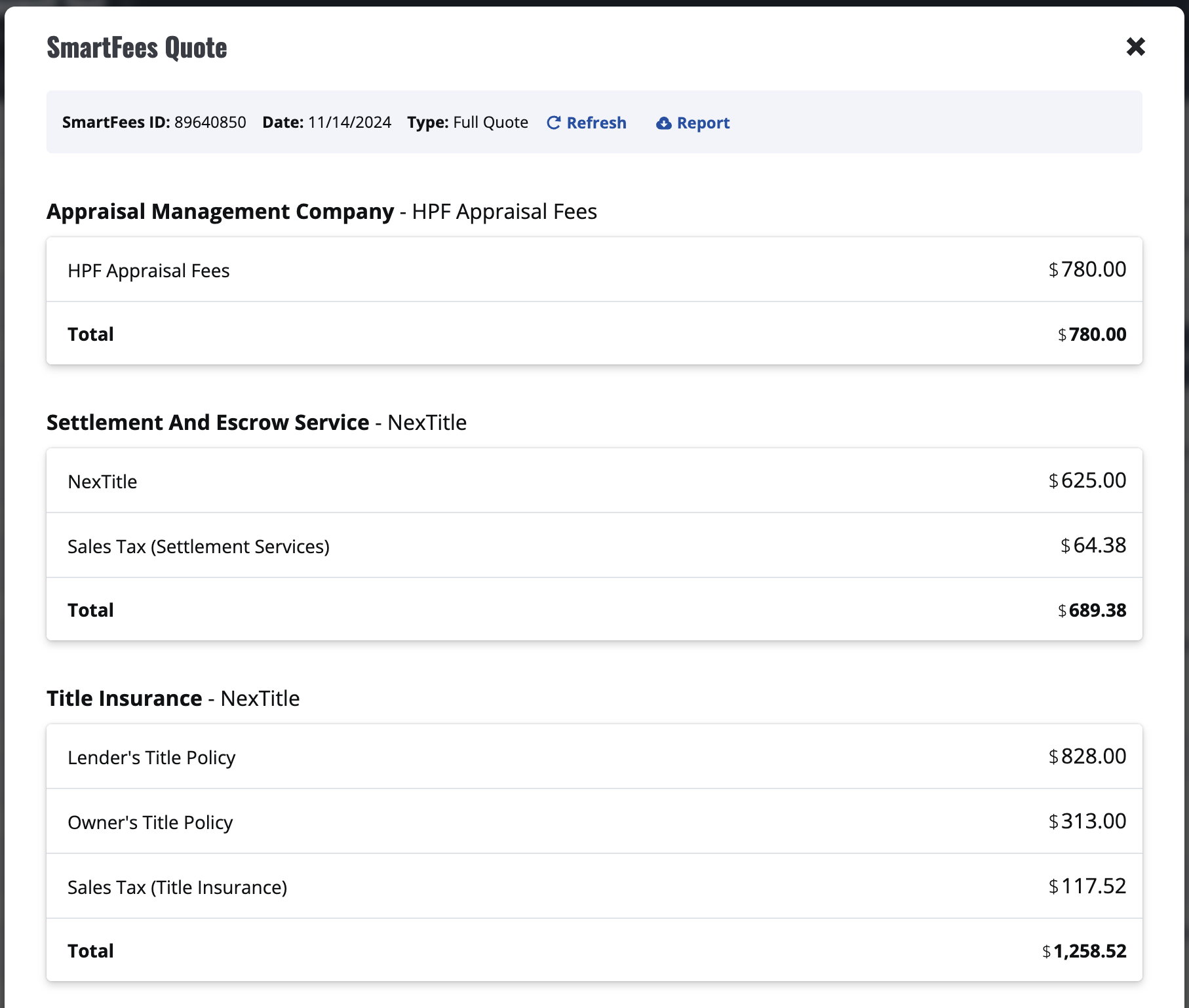Click the circular arrow Refresh icon
Screen dimensions: 1189x1008
click(554, 123)
